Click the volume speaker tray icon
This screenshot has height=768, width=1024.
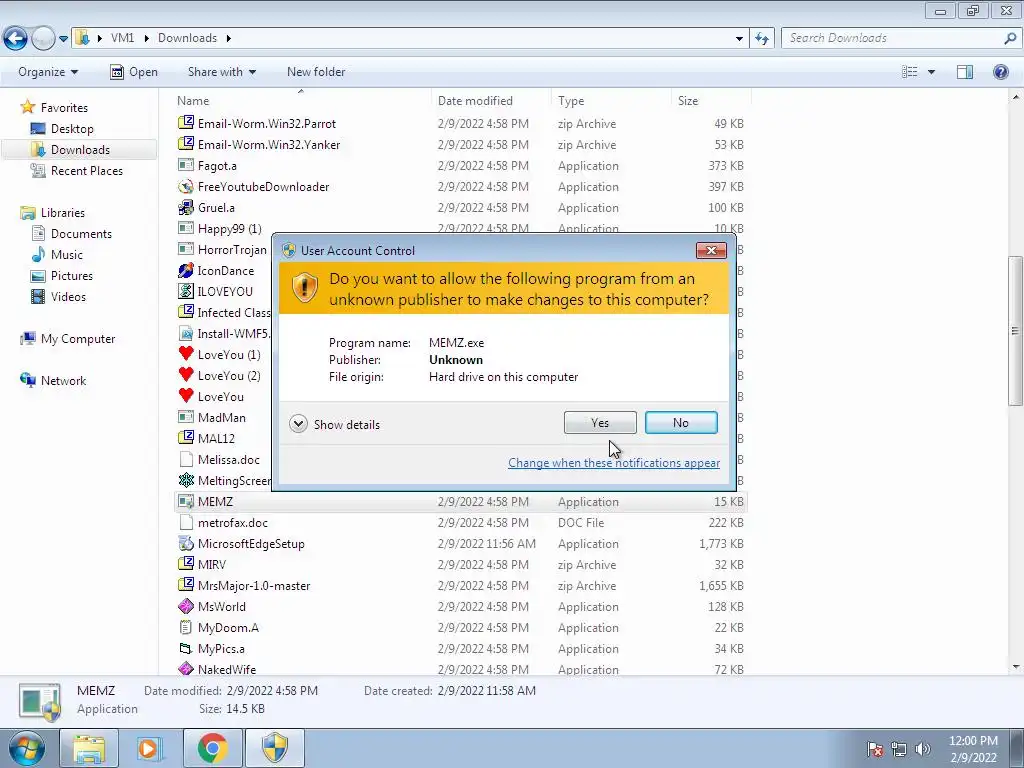(x=922, y=749)
